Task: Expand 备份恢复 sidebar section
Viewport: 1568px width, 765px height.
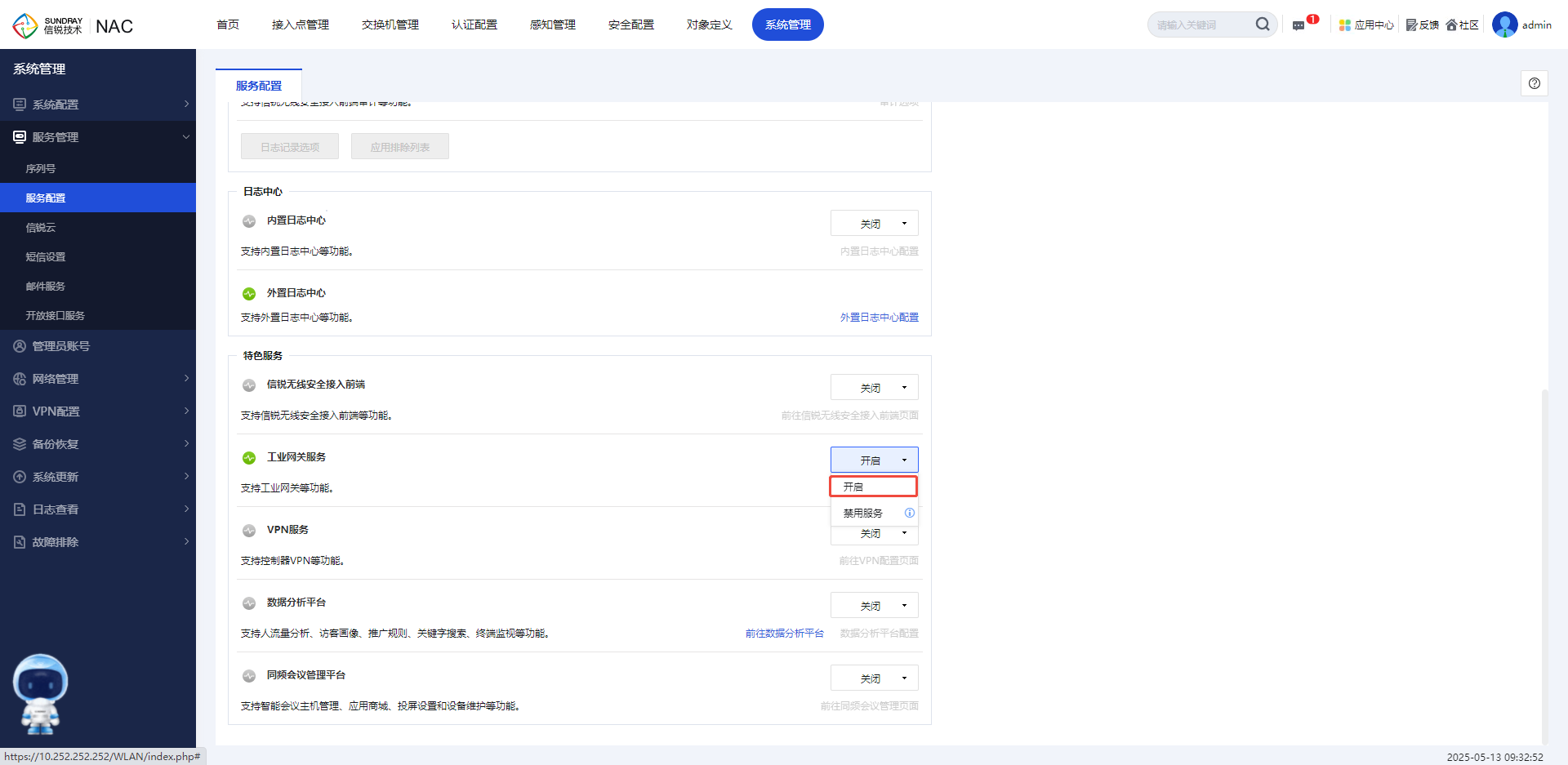Action: (x=186, y=443)
